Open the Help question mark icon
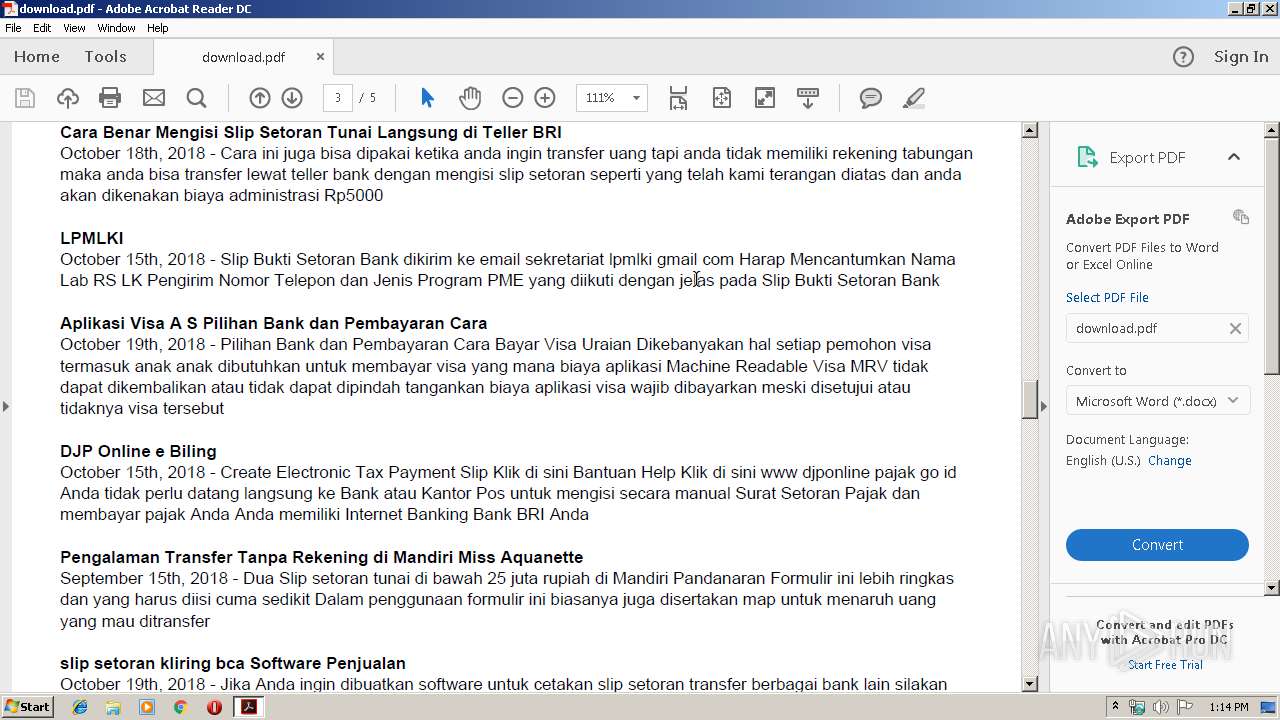The image size is (1280, 720). point(1183,57)
